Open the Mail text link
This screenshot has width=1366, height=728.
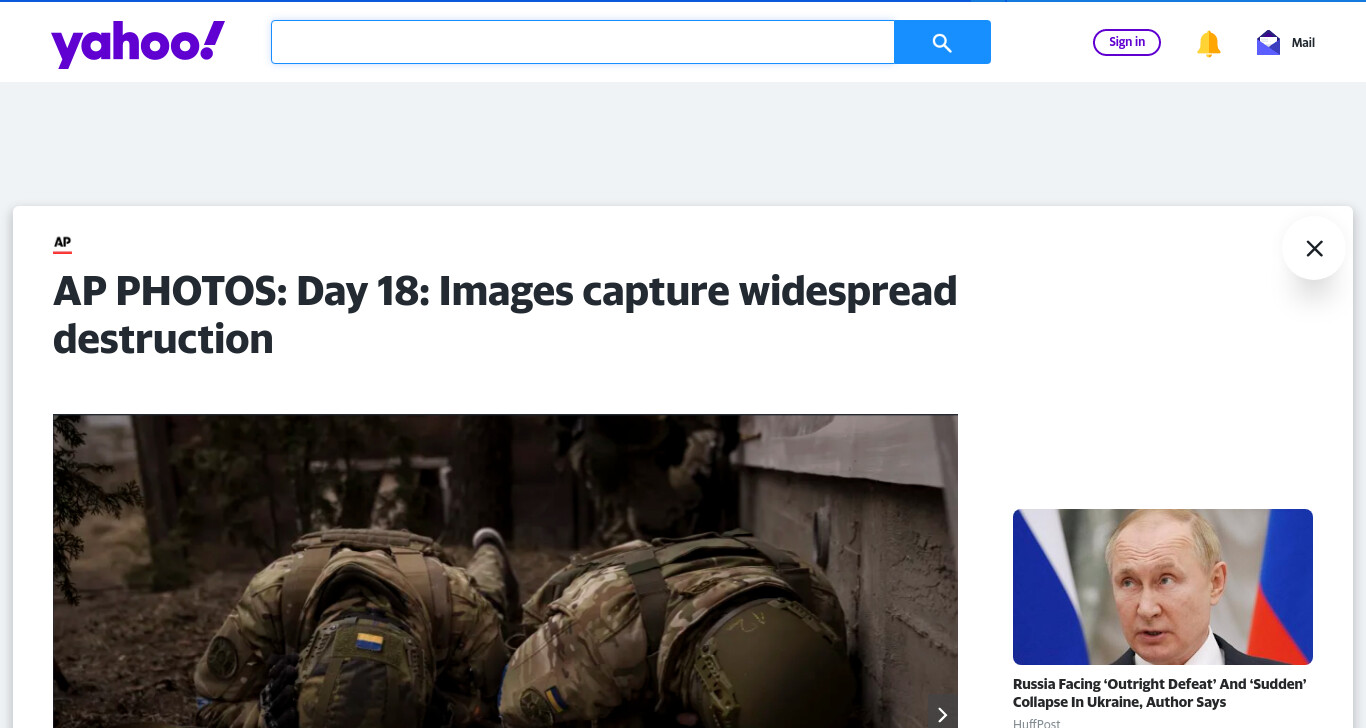pos(1303,43)
